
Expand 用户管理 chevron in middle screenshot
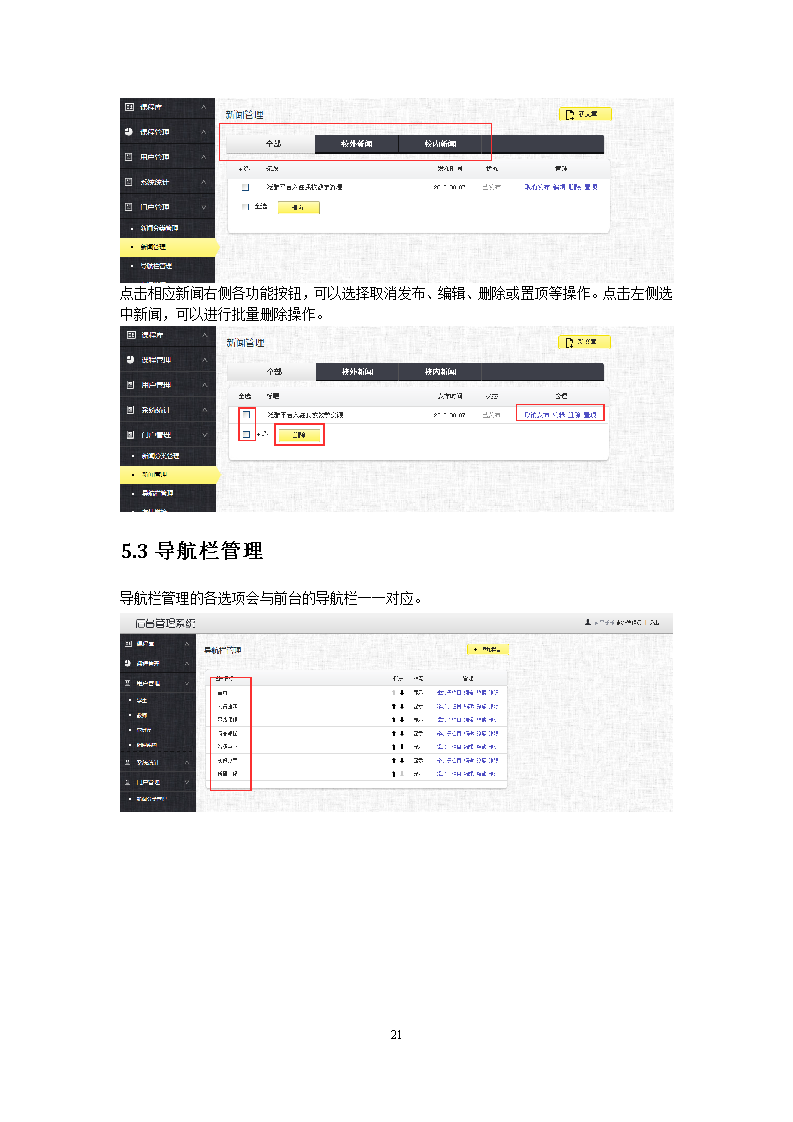click(x=205, y=385)
